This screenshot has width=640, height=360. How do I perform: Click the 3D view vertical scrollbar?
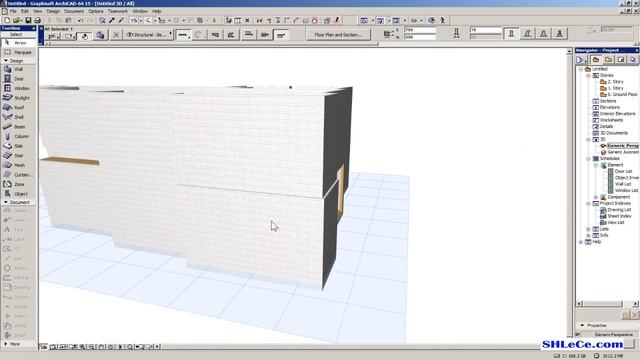pos(569,194)
